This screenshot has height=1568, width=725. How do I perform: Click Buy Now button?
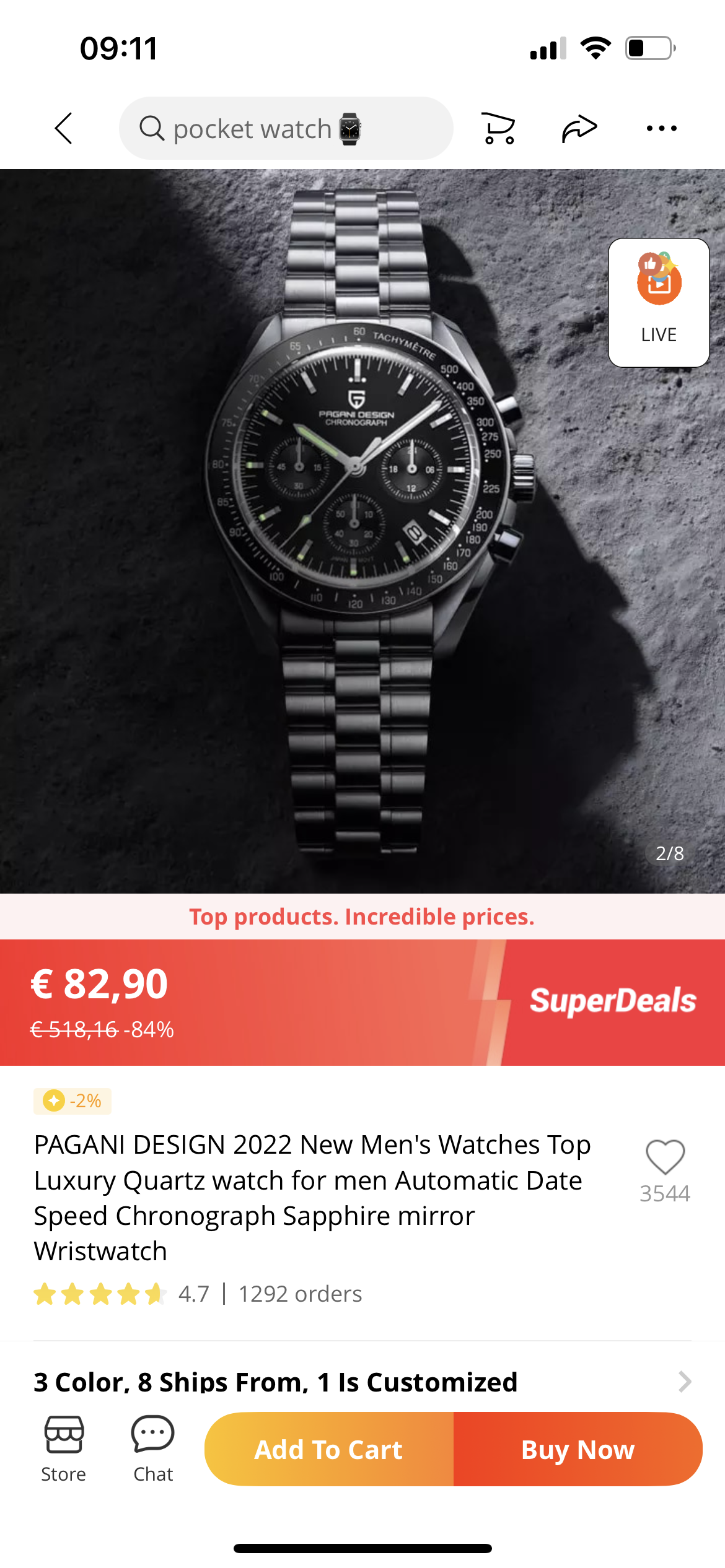578,1449
